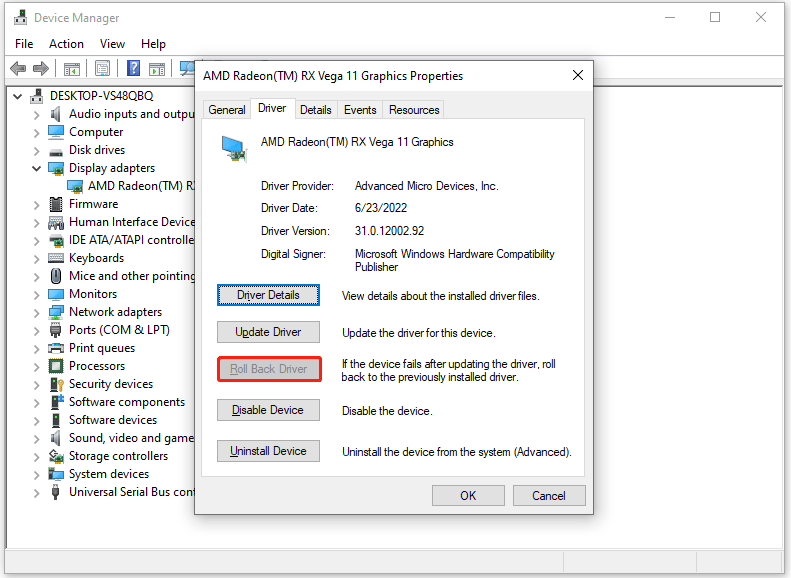The image size is (791, 578).
Task: Click the Mice and other pointing icon
Action: click(x=55, y=276)
